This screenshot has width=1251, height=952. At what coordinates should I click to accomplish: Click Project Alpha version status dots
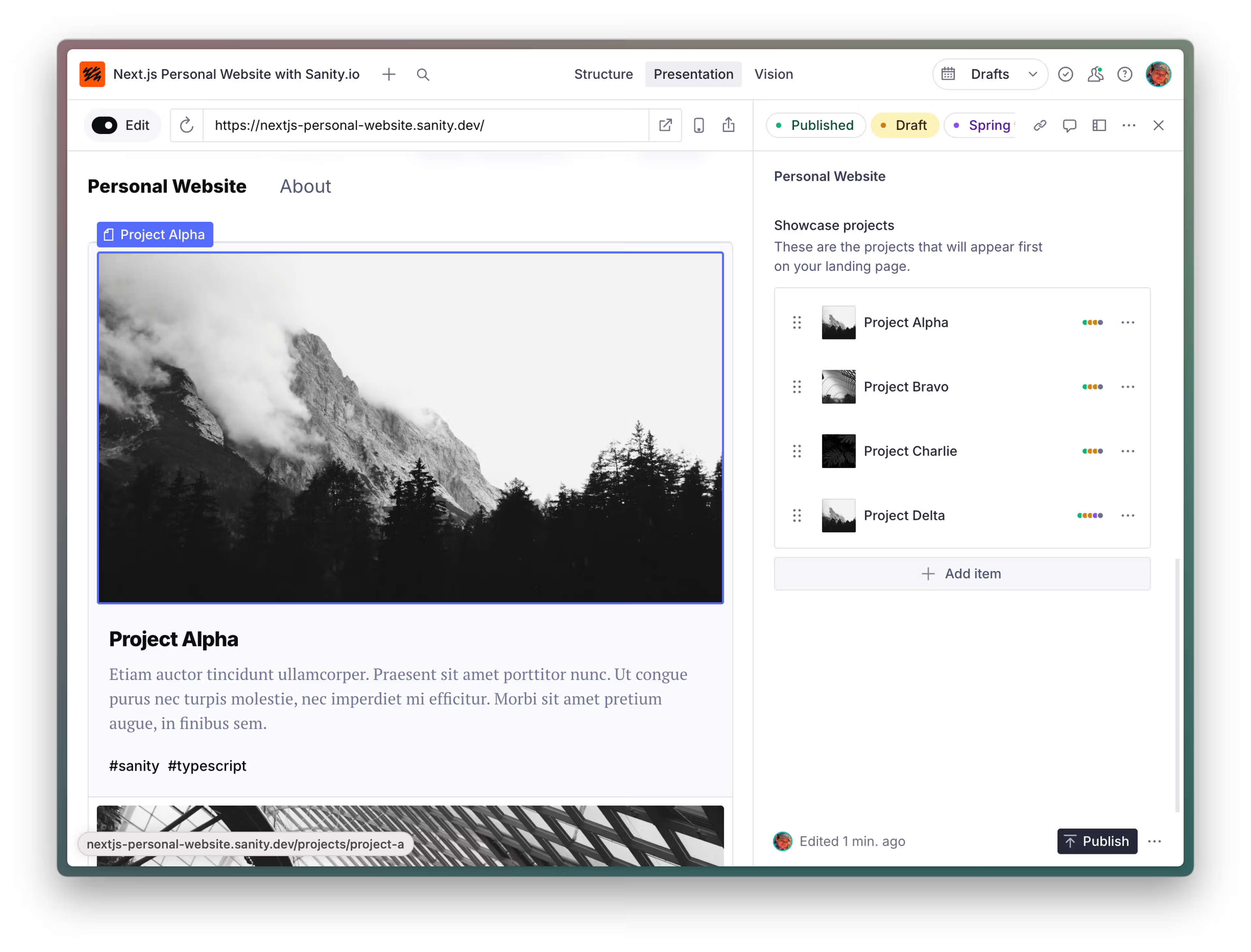click(x=1092, y=323)
